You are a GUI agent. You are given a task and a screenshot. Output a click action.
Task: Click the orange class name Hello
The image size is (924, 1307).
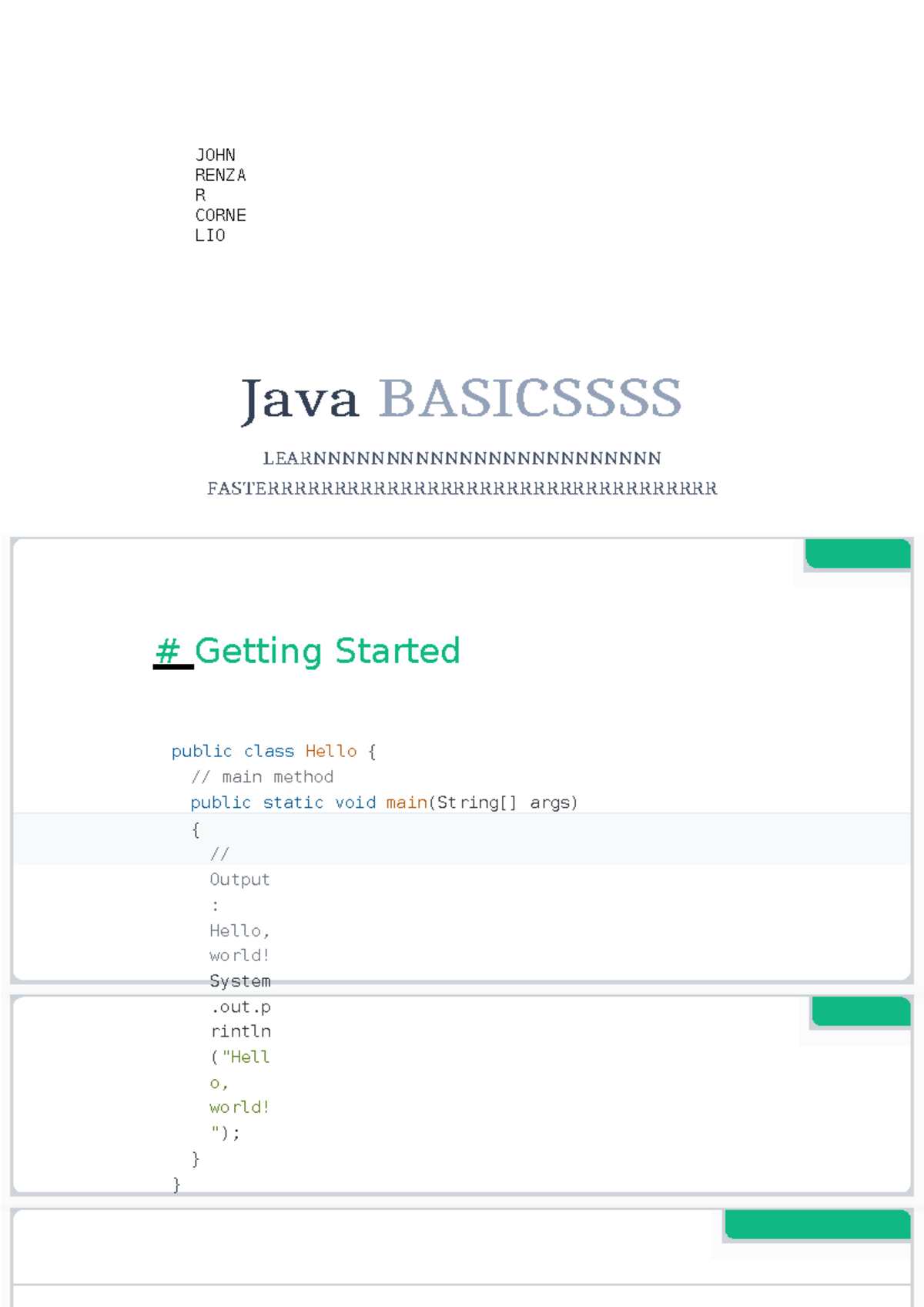click(331, 751)
